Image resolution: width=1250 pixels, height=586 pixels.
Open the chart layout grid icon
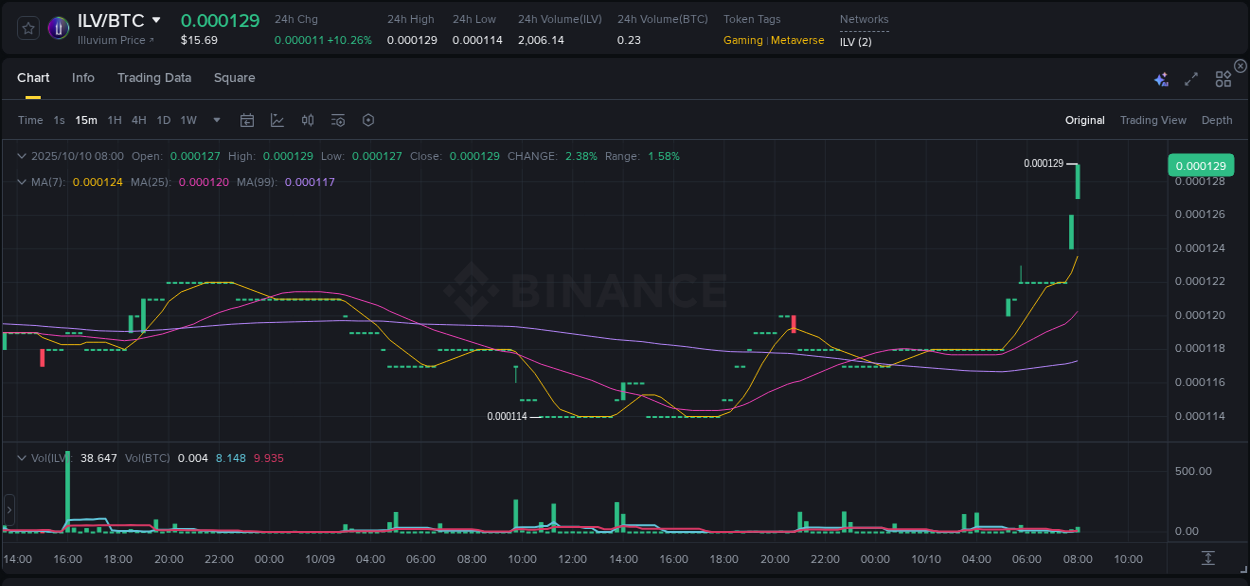tap(1222, 78)
